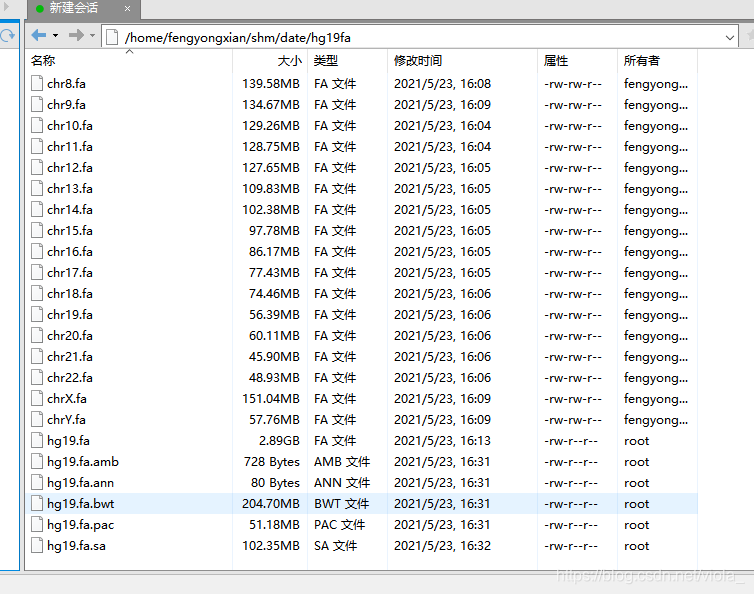Image resolution: width=754 pixels, height=594 pixels.
Task: Select the chr16.fa file icon
Action: click(37, 252)
